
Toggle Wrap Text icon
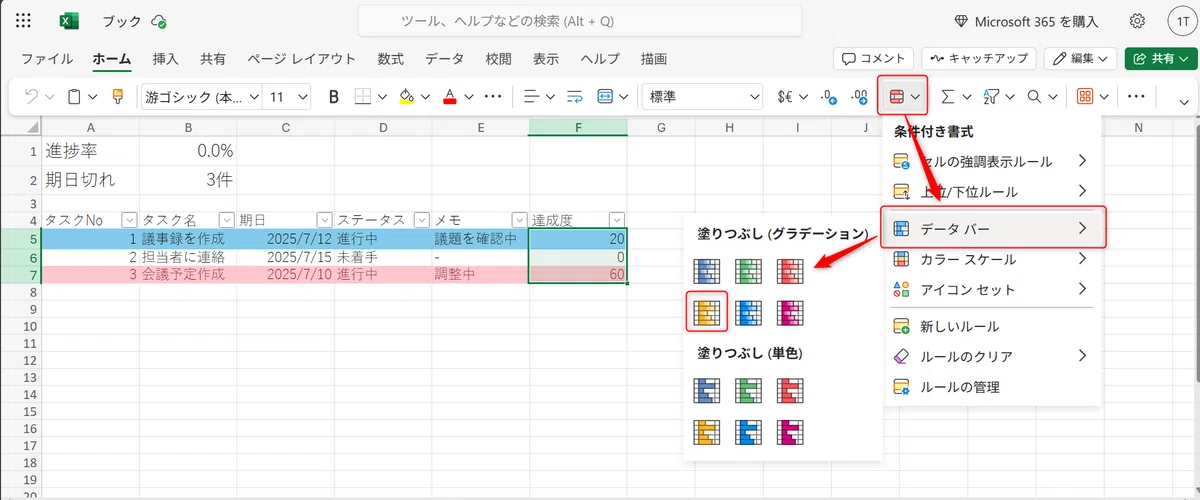click(575, 97)
